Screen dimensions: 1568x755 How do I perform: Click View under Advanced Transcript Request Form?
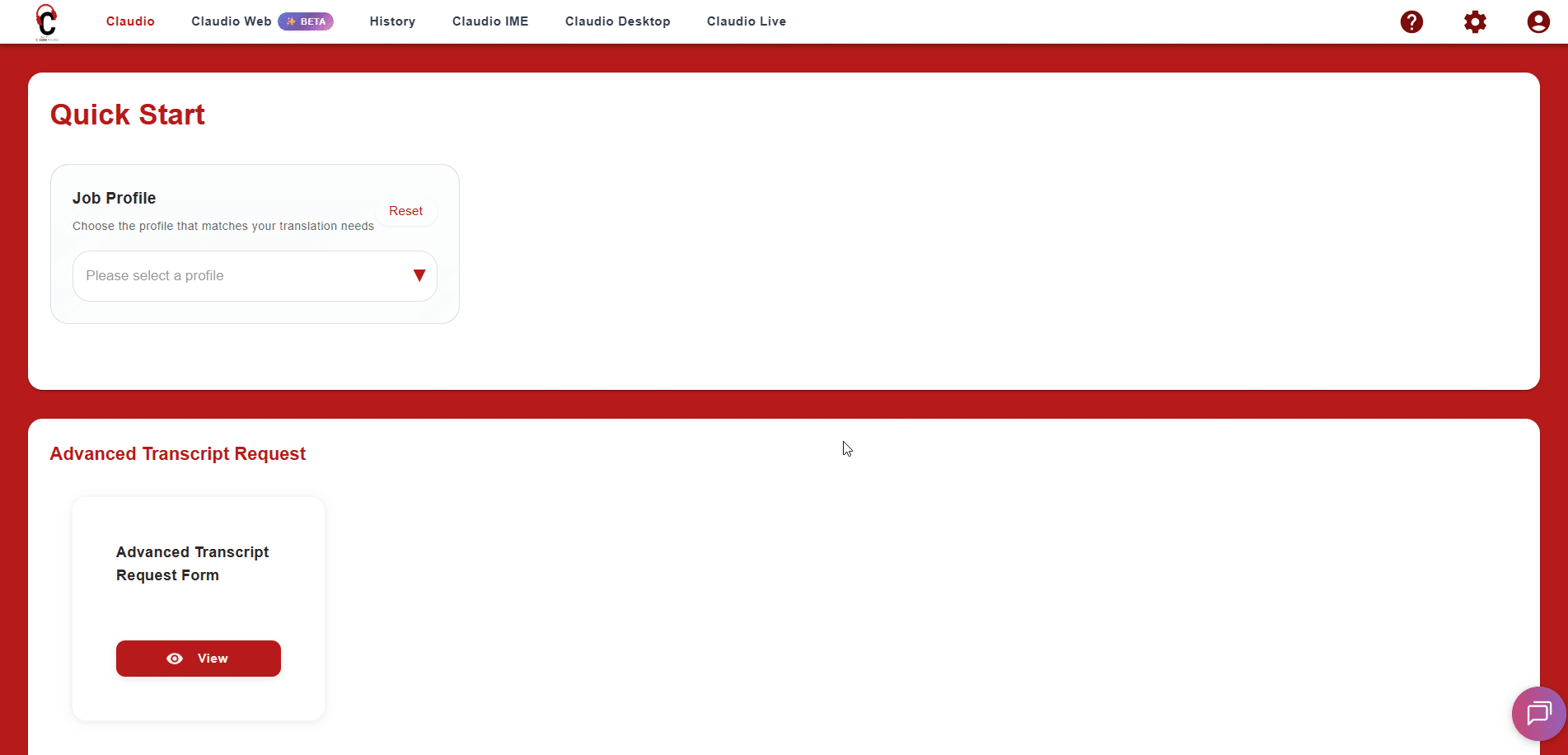(198, 659)
